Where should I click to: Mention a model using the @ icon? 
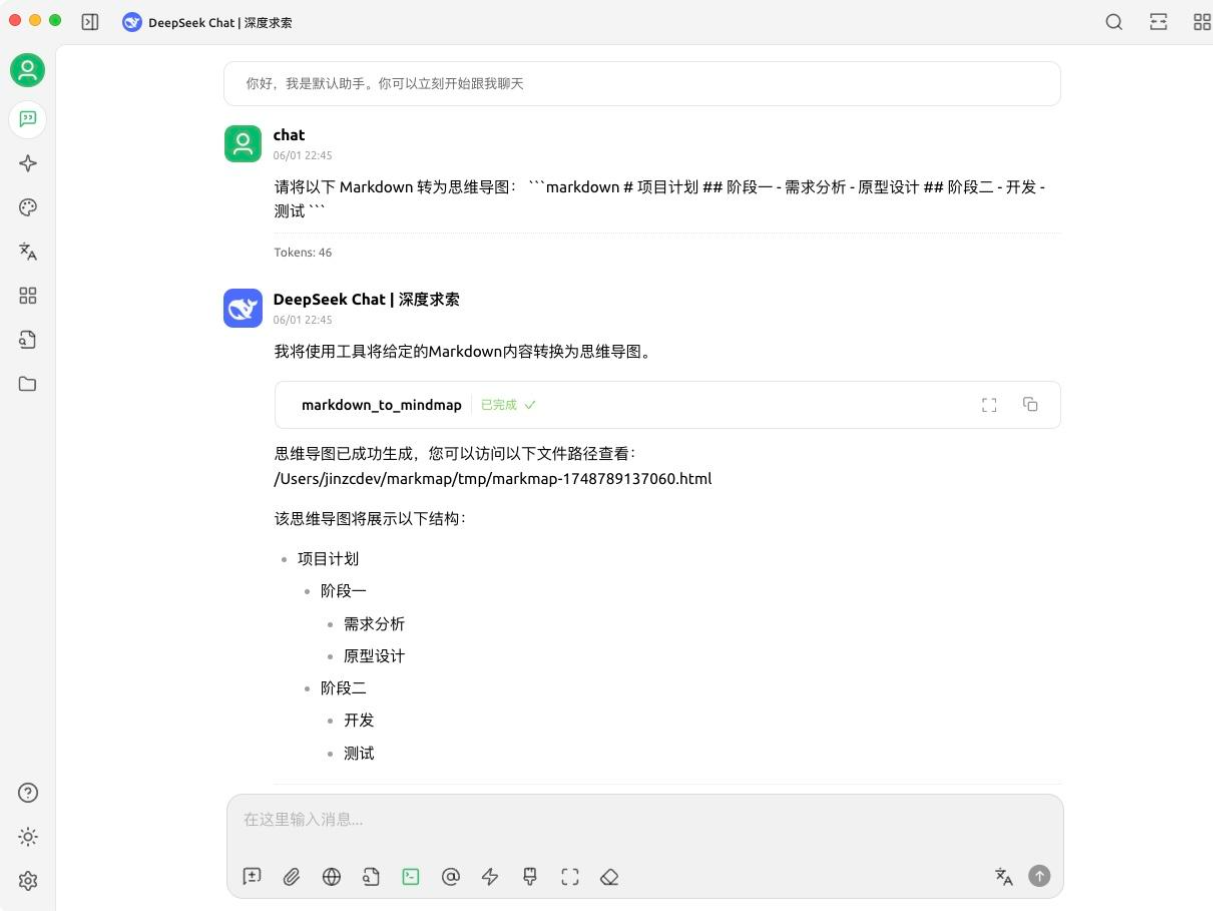pos(450,877)
